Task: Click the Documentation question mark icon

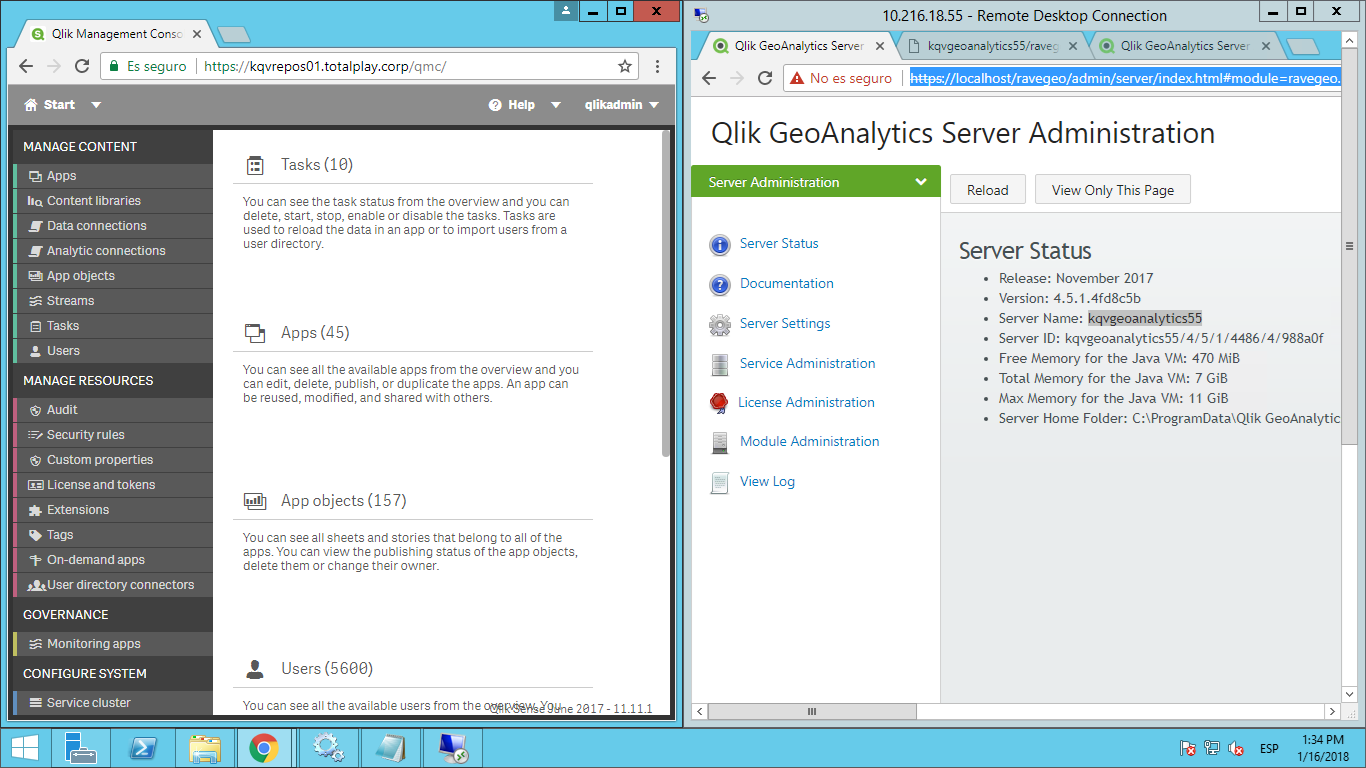Action: [720, 285]
